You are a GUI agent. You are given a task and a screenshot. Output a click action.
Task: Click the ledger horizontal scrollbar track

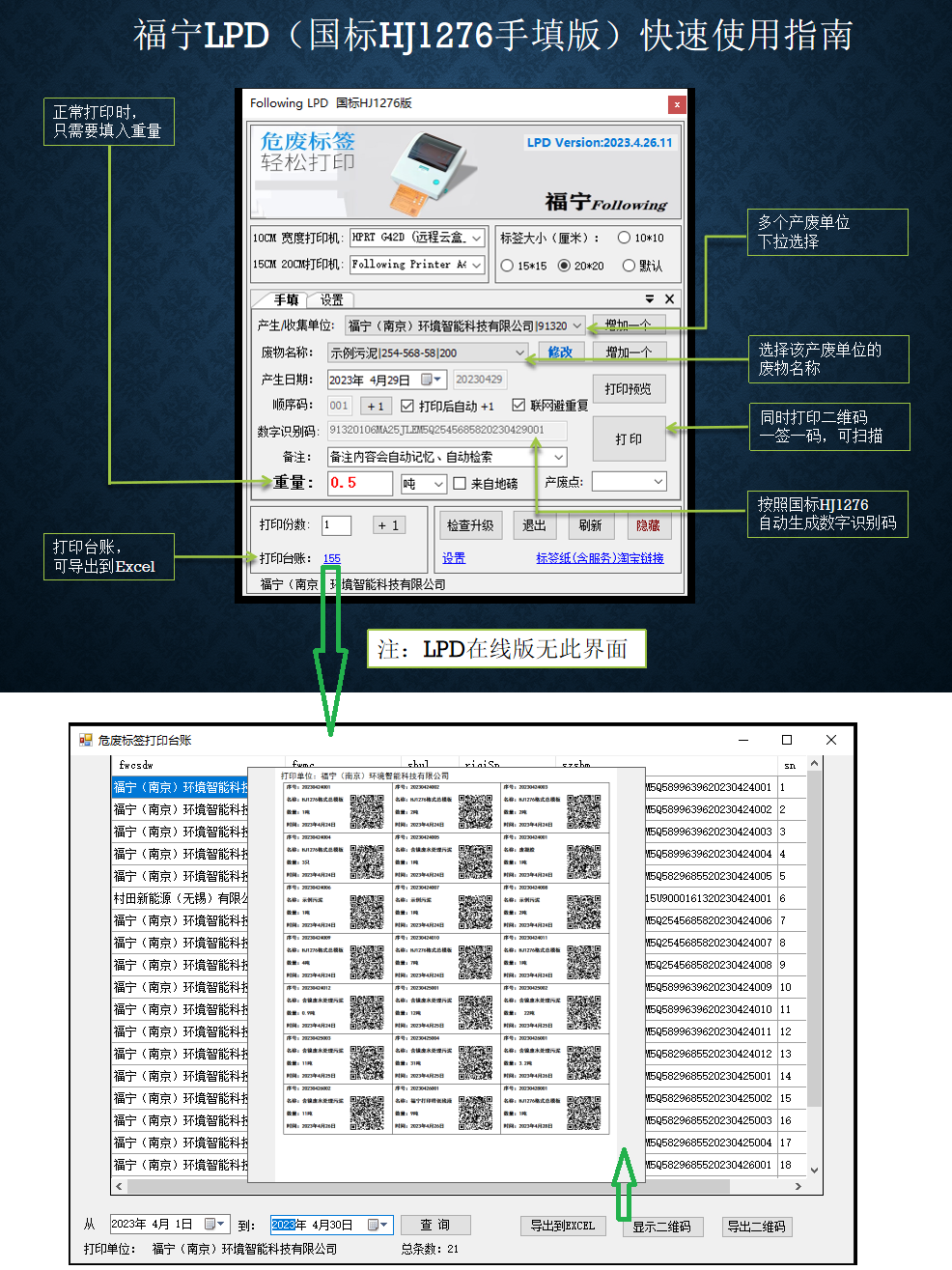[459, 1185]
